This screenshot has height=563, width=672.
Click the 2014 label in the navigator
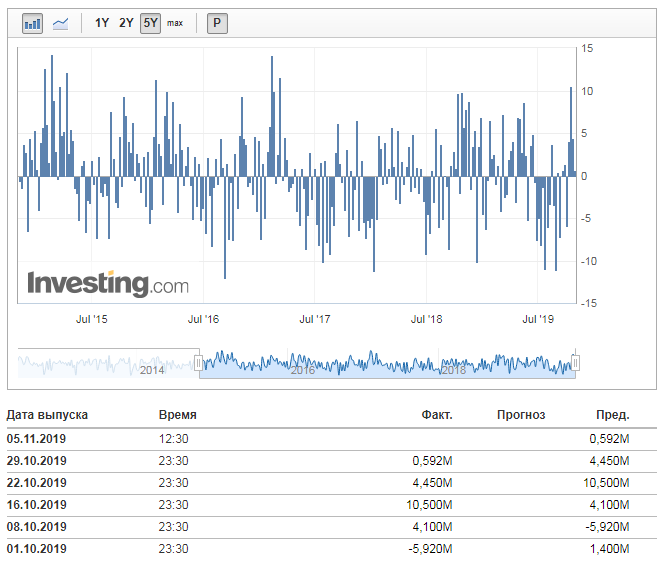(152, 370)
